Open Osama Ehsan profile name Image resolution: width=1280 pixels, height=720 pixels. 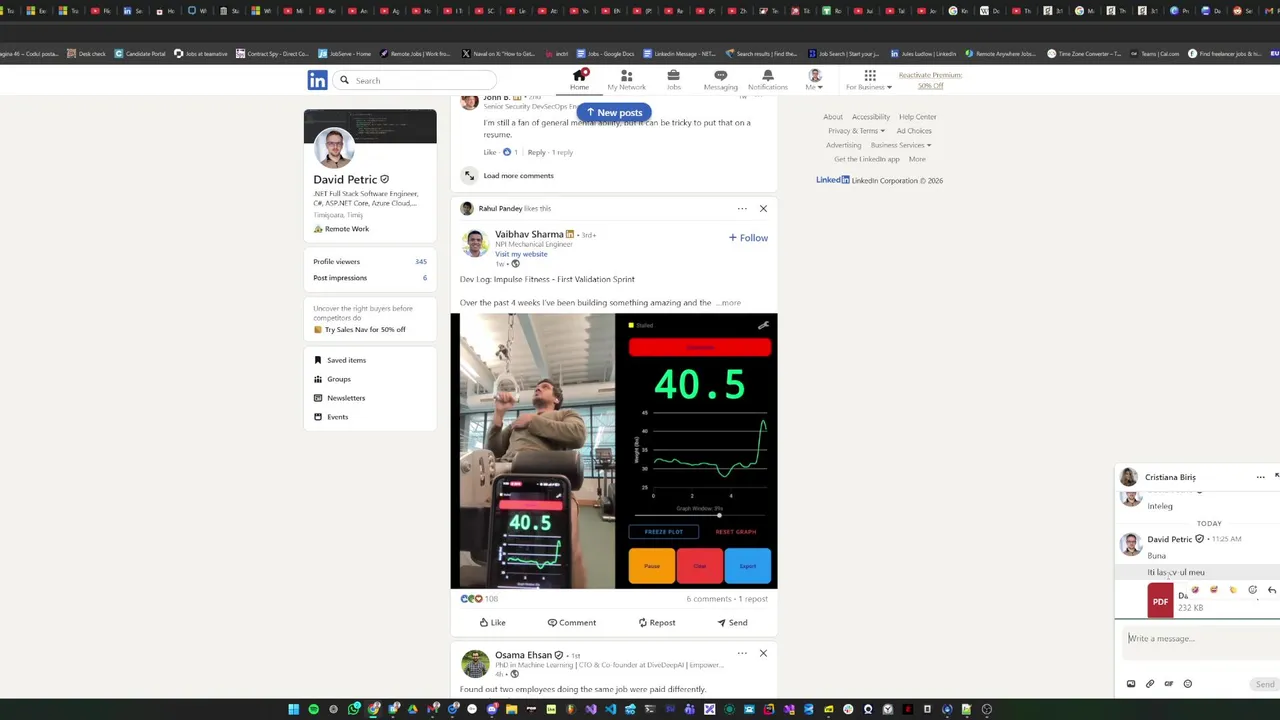click(523, 655)
